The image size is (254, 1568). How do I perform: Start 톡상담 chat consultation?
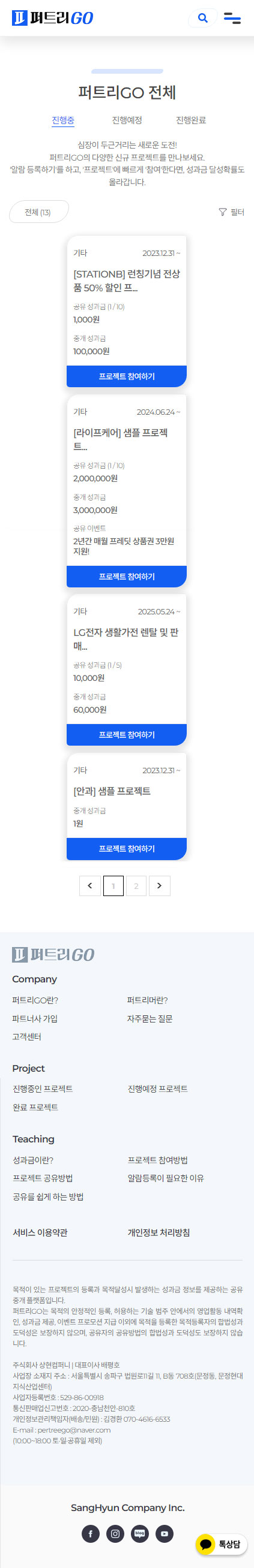point(221,1544)
